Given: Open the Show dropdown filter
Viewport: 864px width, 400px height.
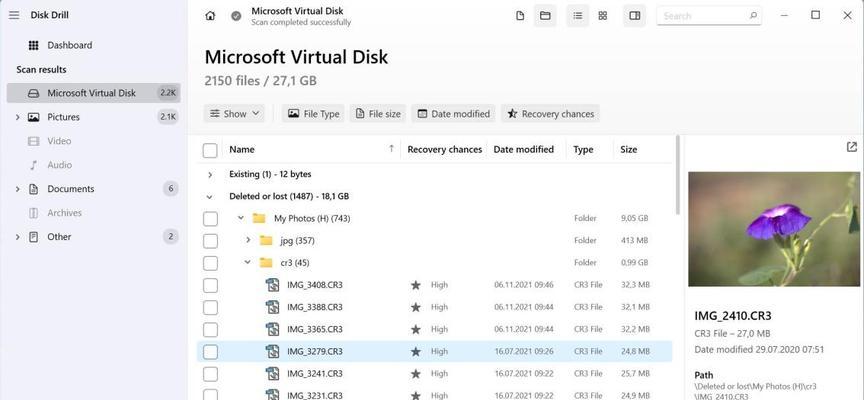Looking at the screenshot, I should click(234, 113).
